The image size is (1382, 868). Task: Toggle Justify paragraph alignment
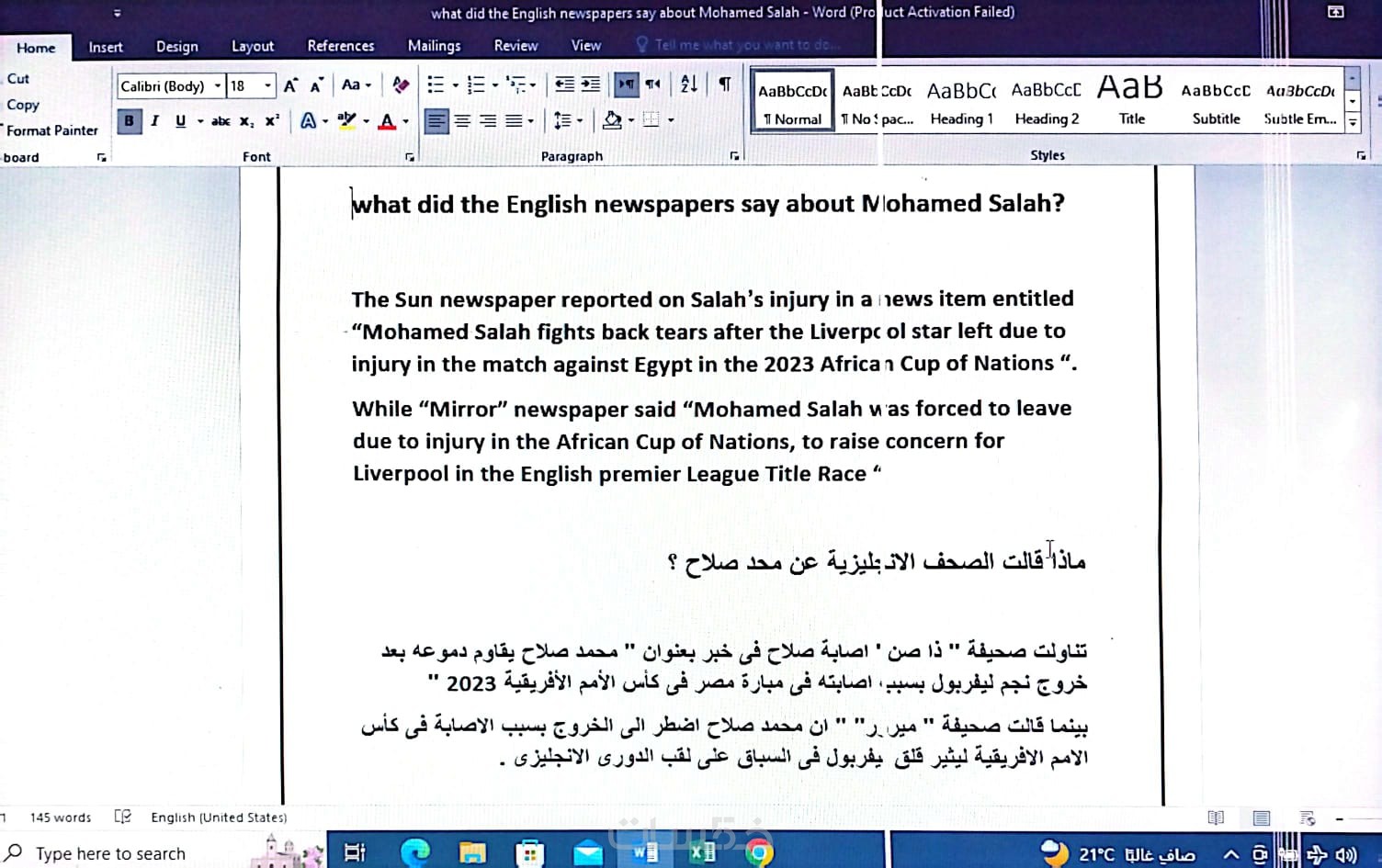[514, 120]
